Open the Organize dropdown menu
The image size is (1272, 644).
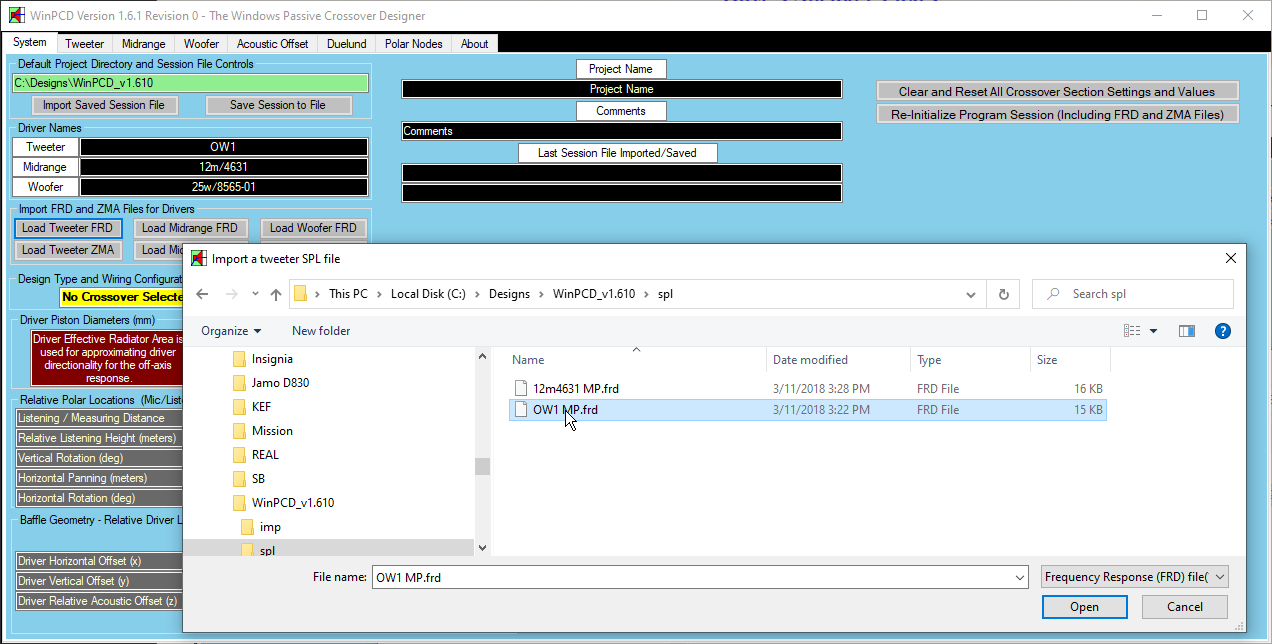pos(230,331)
